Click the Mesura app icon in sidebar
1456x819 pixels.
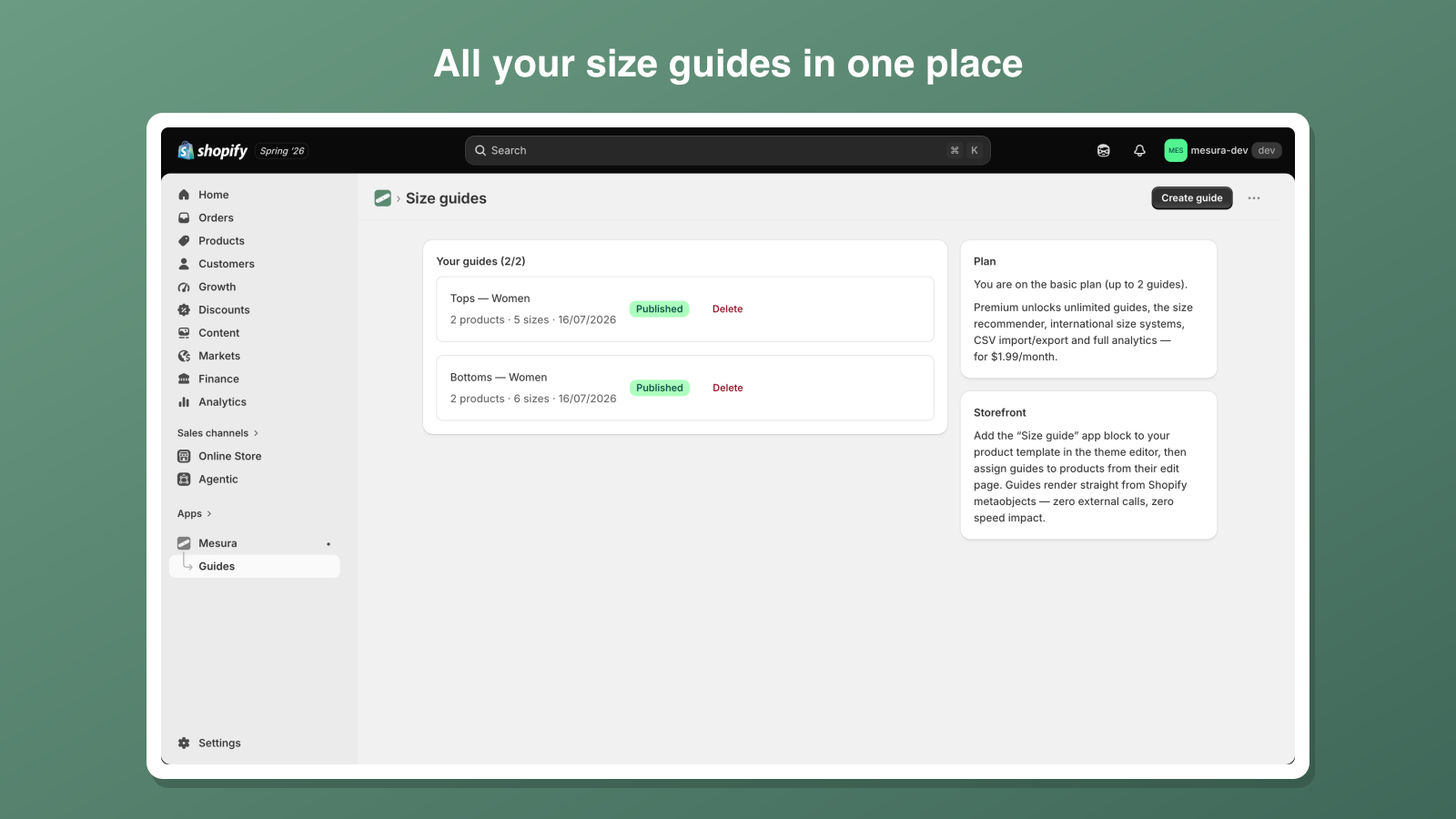pos(184,543)
